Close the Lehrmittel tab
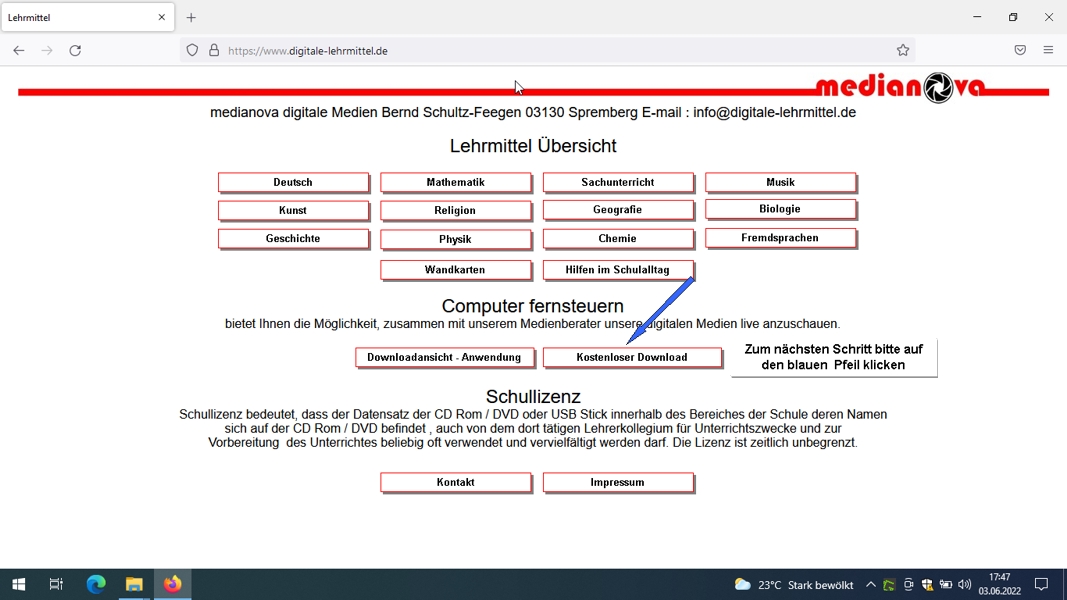The height and width of the screenshot is (600, 1067). (162, 17)
